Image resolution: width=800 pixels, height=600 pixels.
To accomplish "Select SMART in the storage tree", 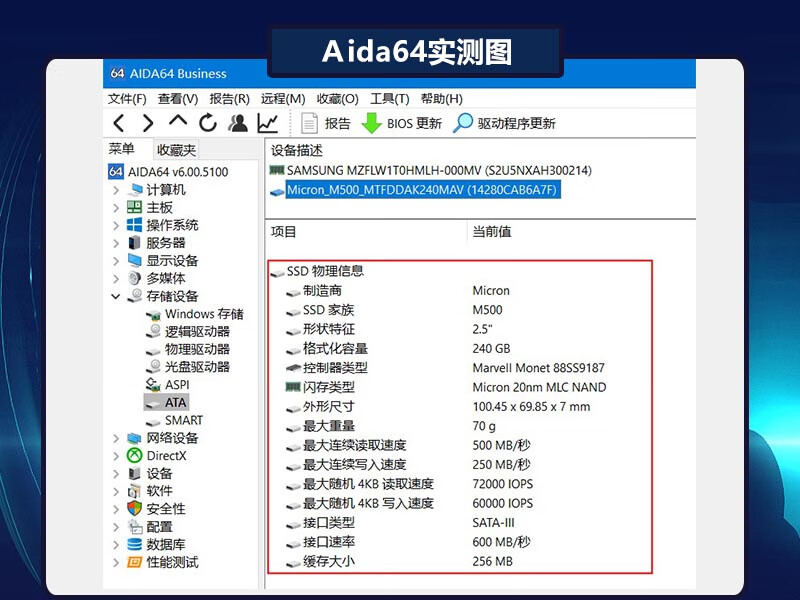I will [x=183, y=421].
